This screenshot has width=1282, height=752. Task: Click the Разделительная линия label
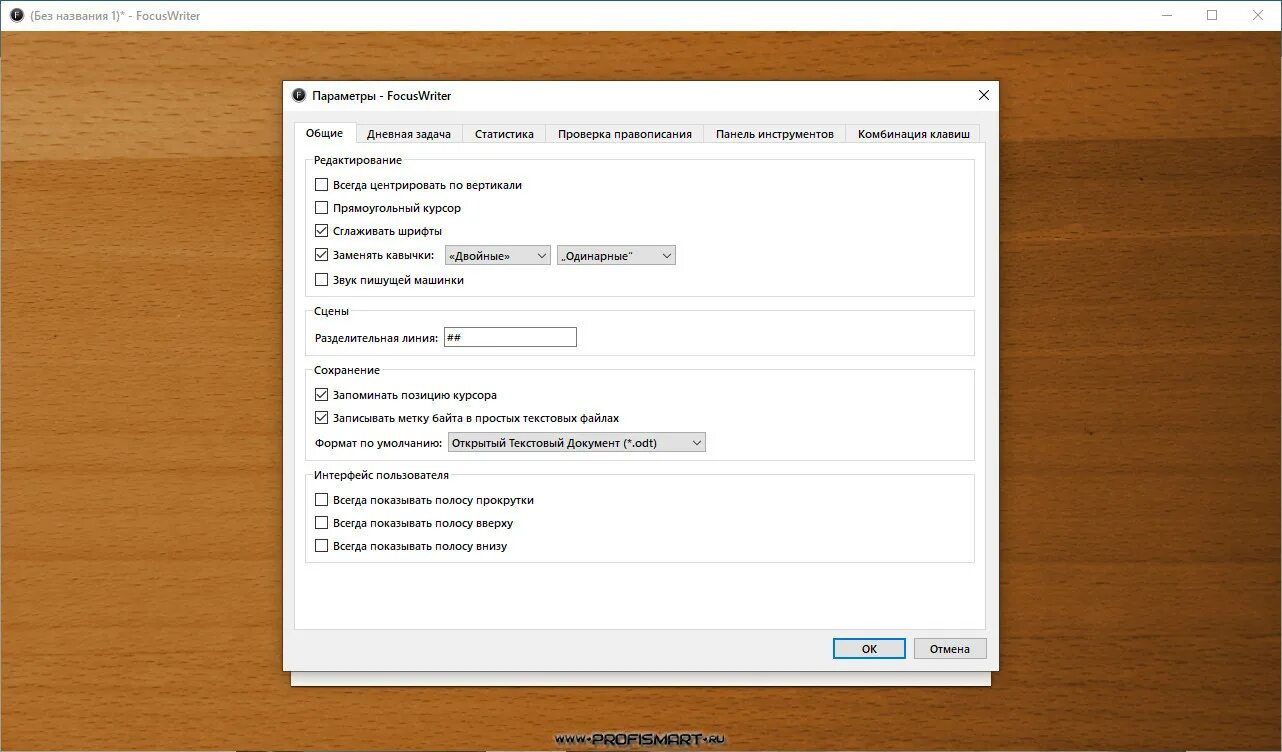(376, 338)
